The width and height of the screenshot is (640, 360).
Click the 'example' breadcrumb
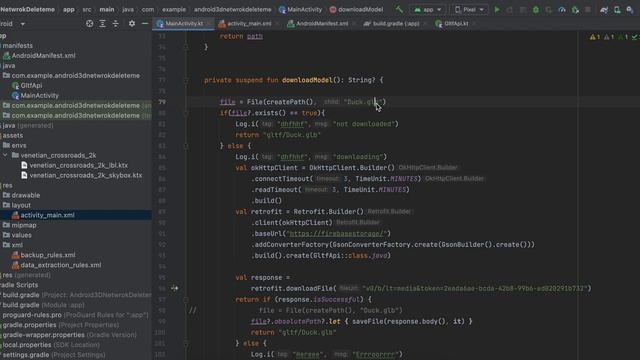[x=174, y=9]
